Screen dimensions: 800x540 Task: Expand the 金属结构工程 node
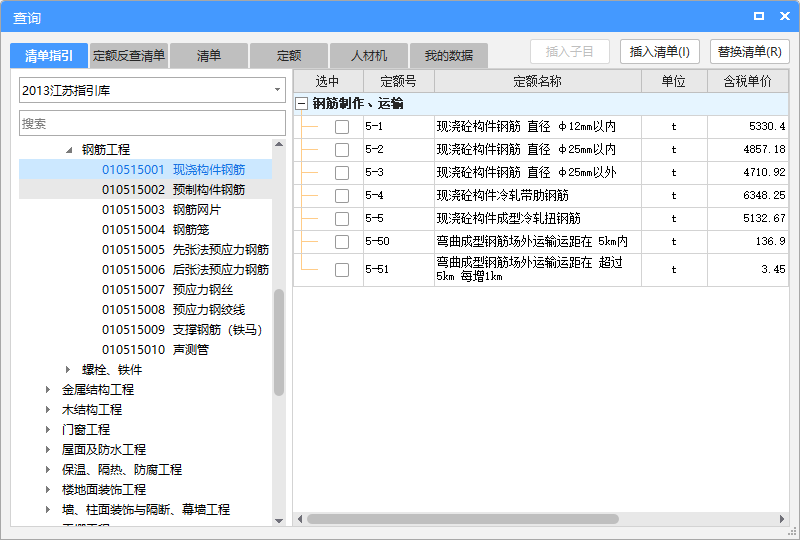point(48,389)
